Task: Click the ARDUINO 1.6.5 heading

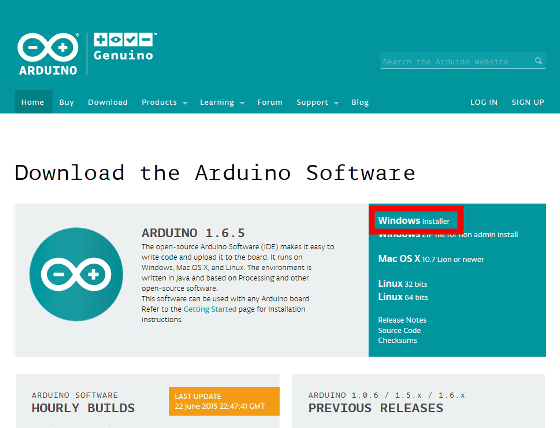Action: coord(193,233)
